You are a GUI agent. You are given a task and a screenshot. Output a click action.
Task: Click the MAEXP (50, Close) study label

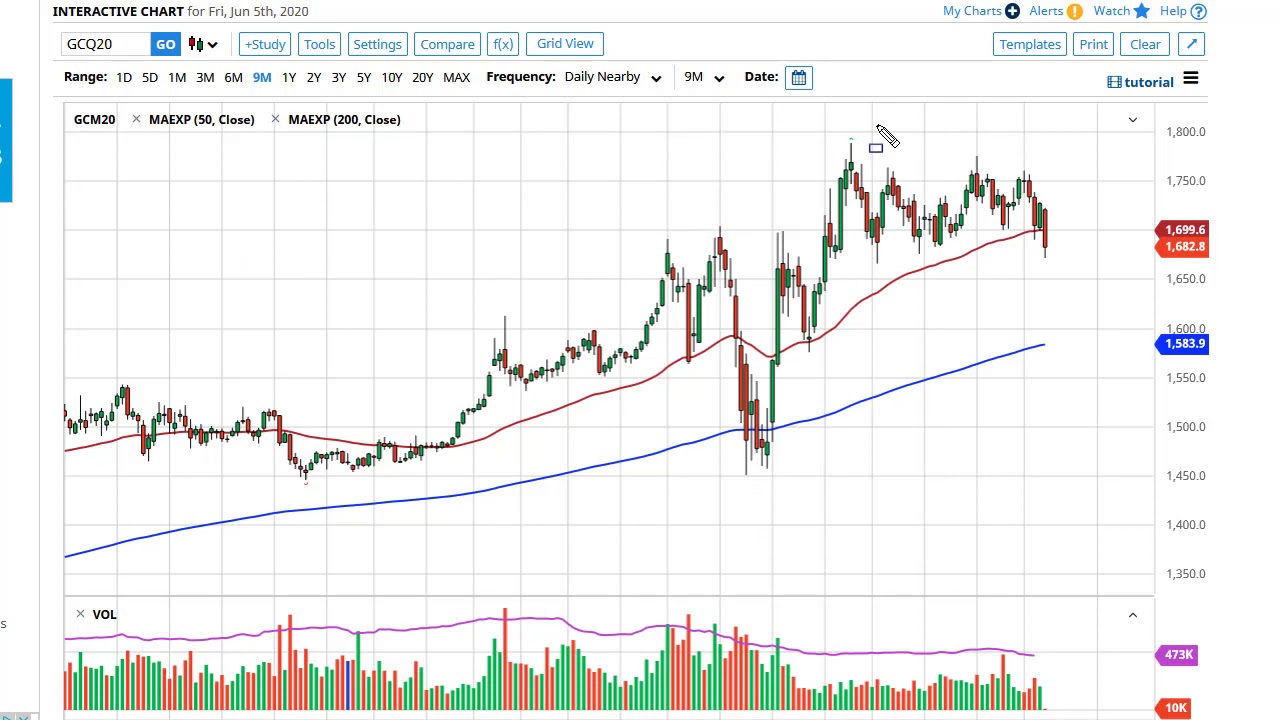[201, 119]
